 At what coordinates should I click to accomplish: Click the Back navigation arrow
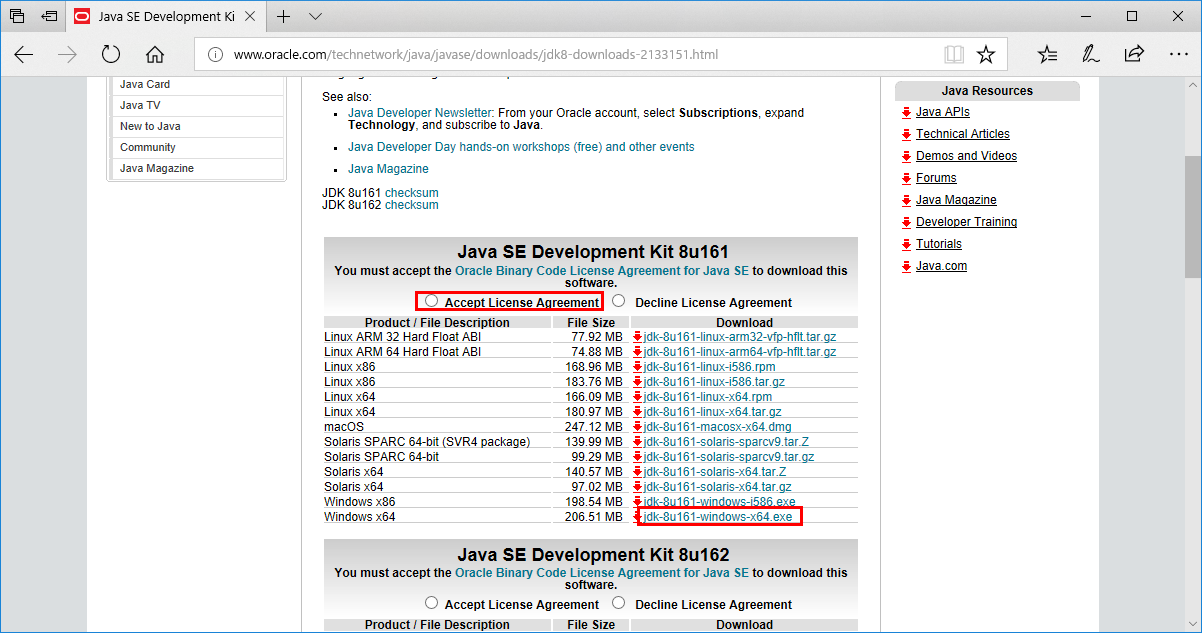(24, 54)
